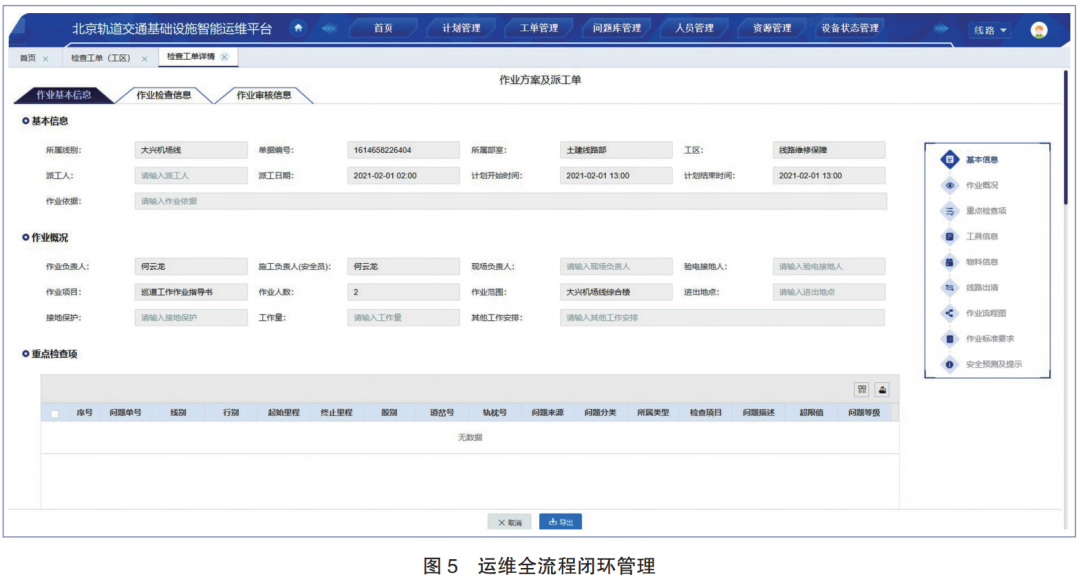Click the 安全预测及提示 info icon
1080x579 pixels.
[948, 362]
